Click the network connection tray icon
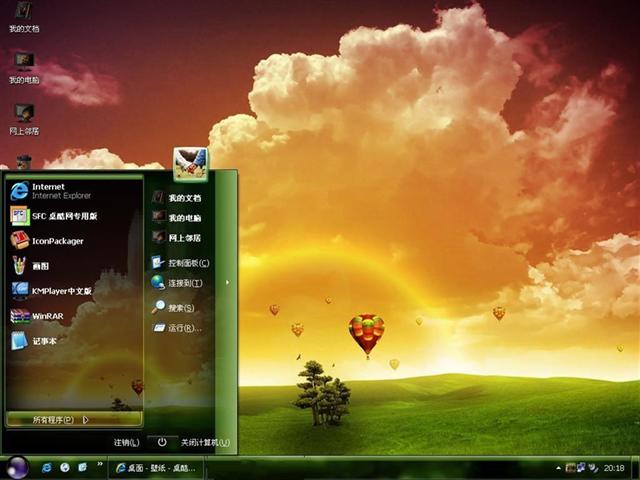This screenshot has width=640, height=480. pos(581,468)
